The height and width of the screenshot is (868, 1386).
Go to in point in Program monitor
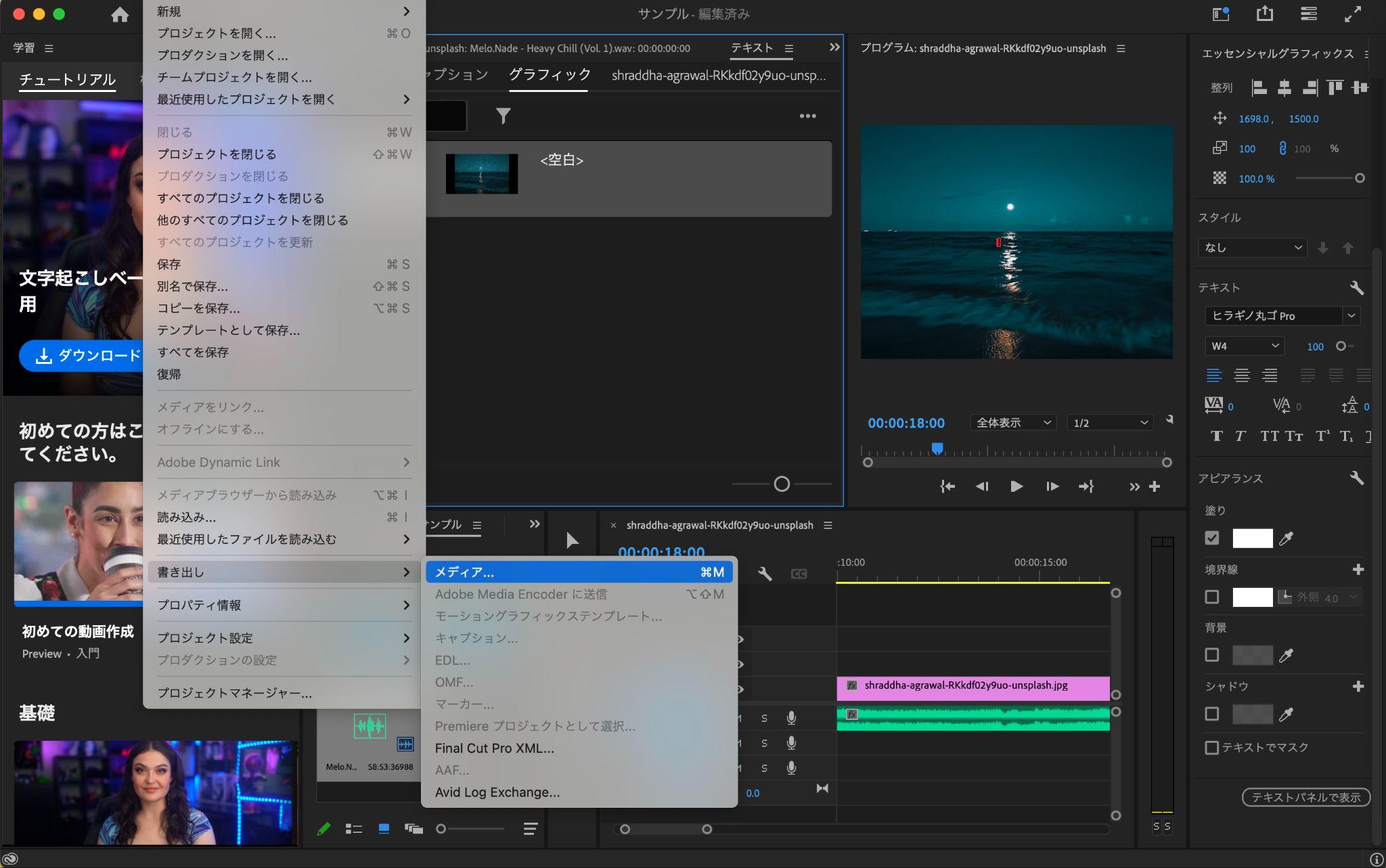pos(947,486)
